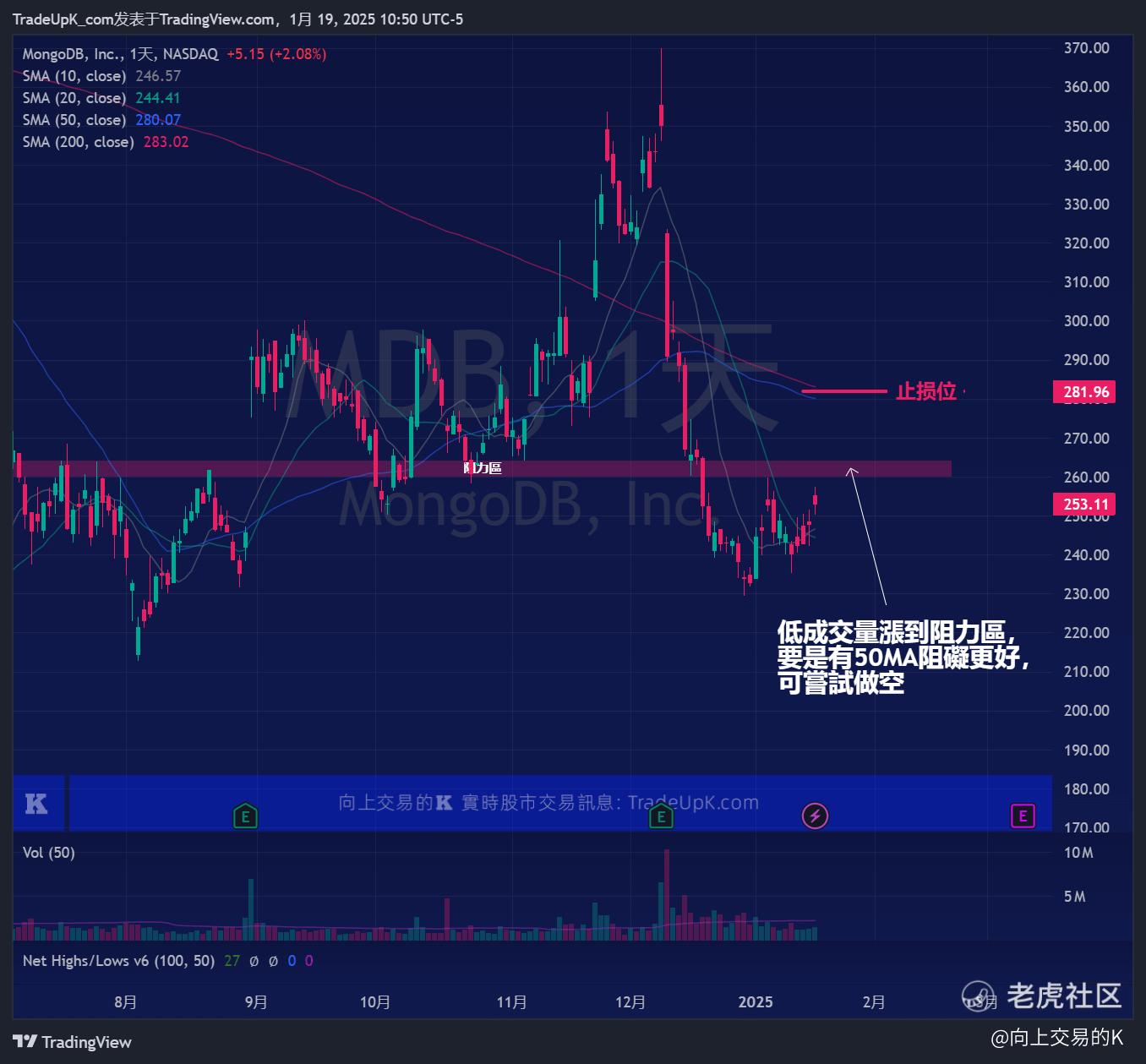Click the green earnings E marker near December
The image size is (1146, 1064).
pyautogui.click(x=661, y=816)
